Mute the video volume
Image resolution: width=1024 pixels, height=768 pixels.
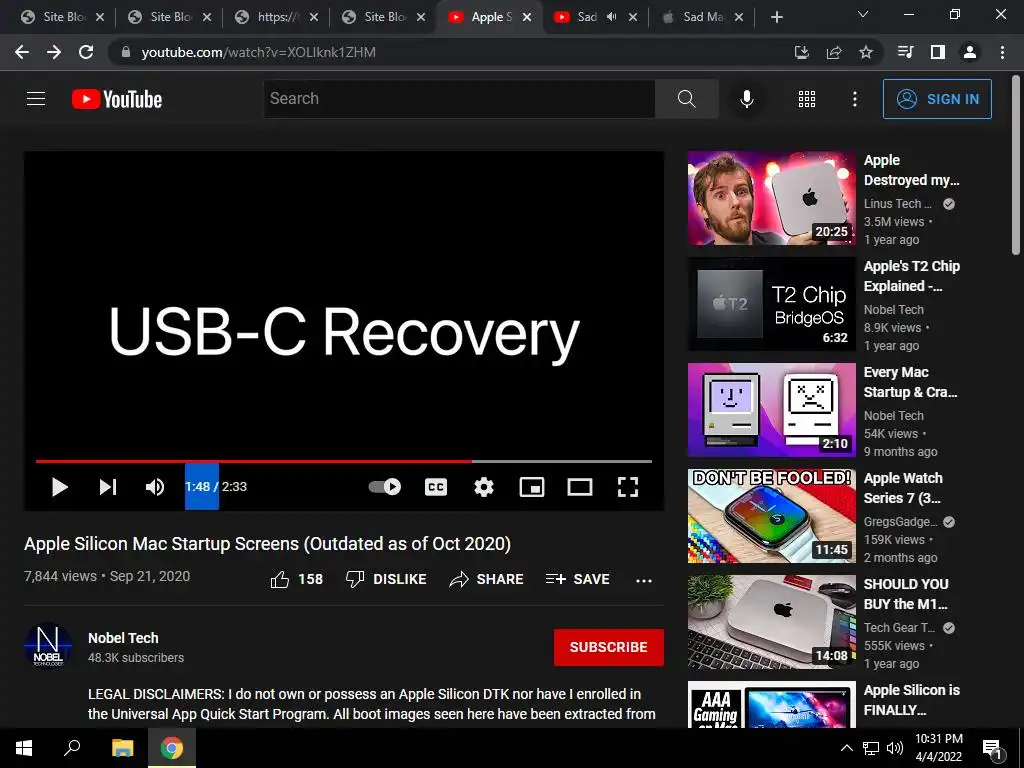pos(155,487)
